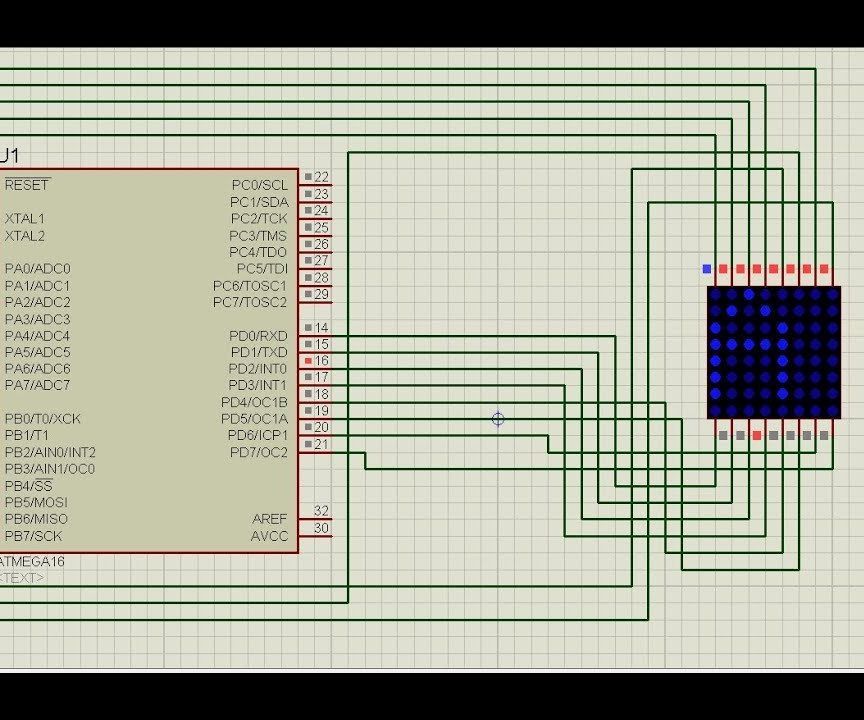Select the PD6/ICP1 pin label
The width and height of the screenshot is (864, 720).
[x=257, y=435]
